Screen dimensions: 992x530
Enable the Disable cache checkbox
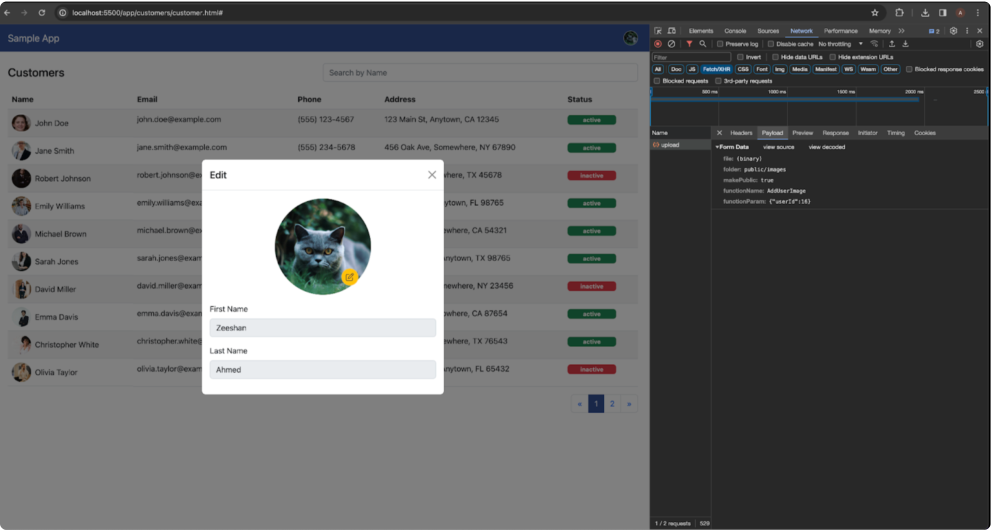point(771,44)
